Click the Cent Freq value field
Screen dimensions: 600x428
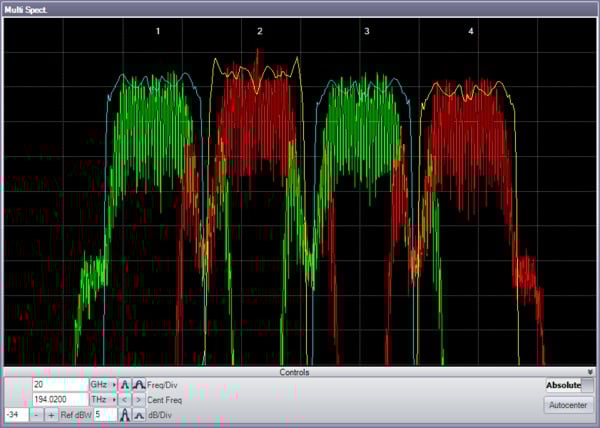tap(59, 399)
